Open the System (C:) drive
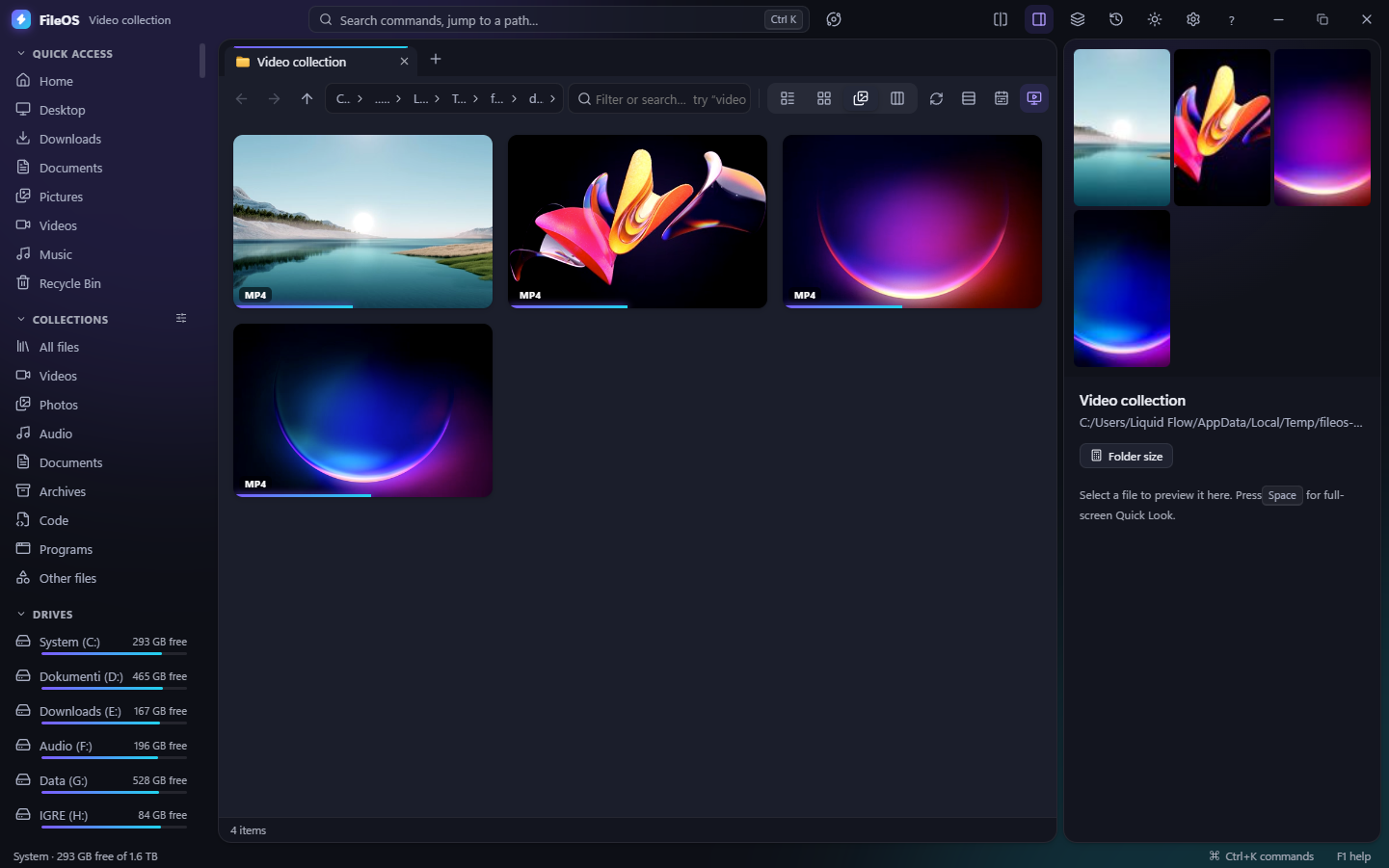1389x868 pixels. (101, 643)
